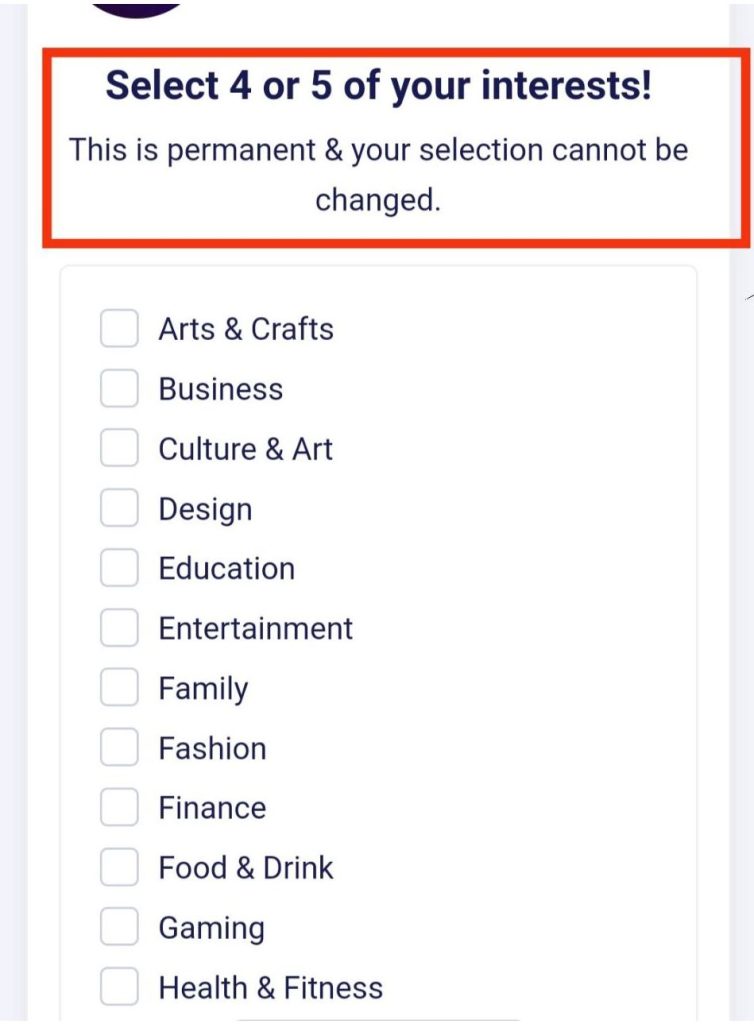This screenshot has height=1024, width=754.
Task: Mark the Education checkbox
Action: pyautogui.click(x=119, y=569)
